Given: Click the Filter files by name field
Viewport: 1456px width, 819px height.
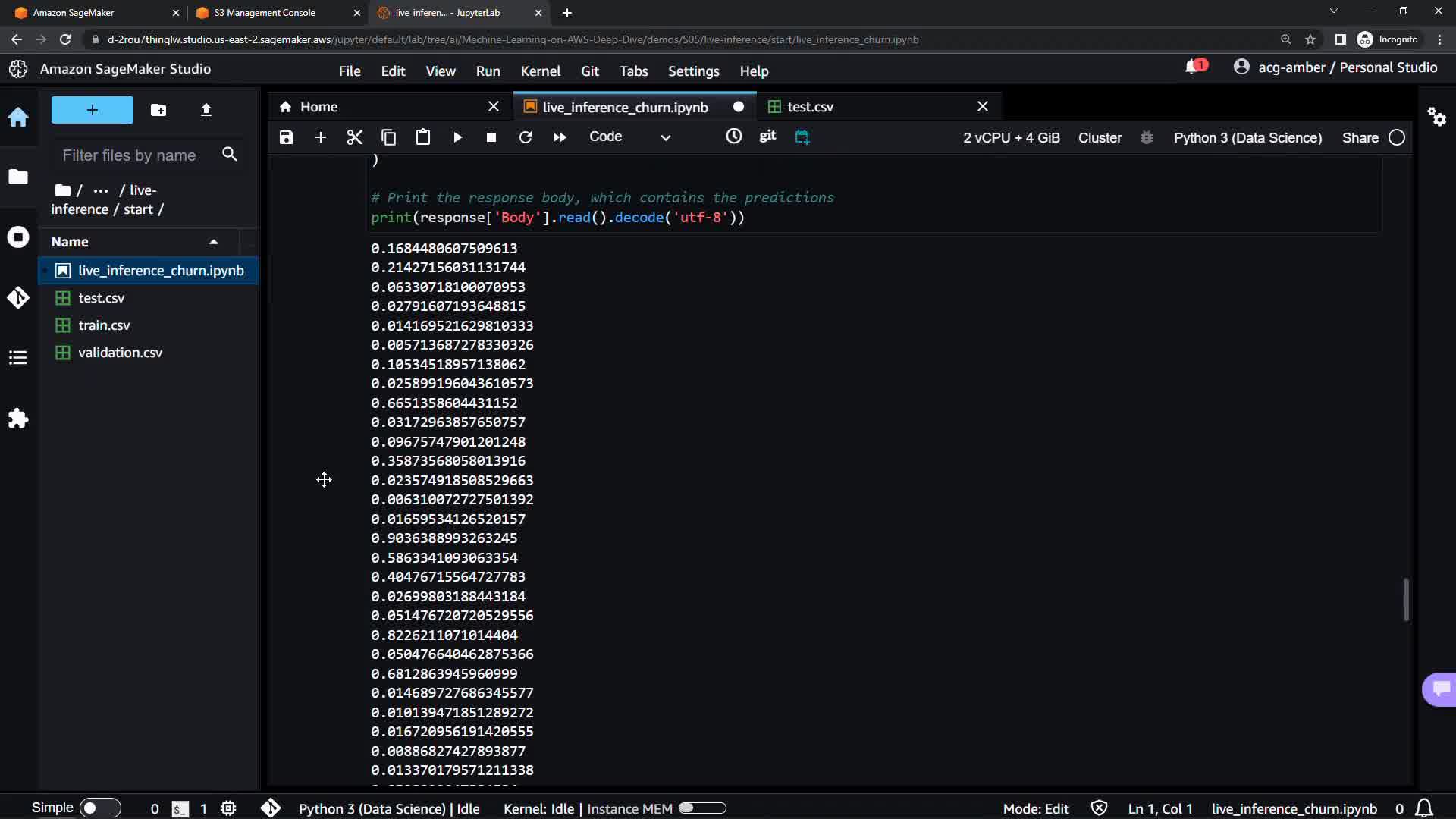Looking at the screenshot, I should click(129, 155).
